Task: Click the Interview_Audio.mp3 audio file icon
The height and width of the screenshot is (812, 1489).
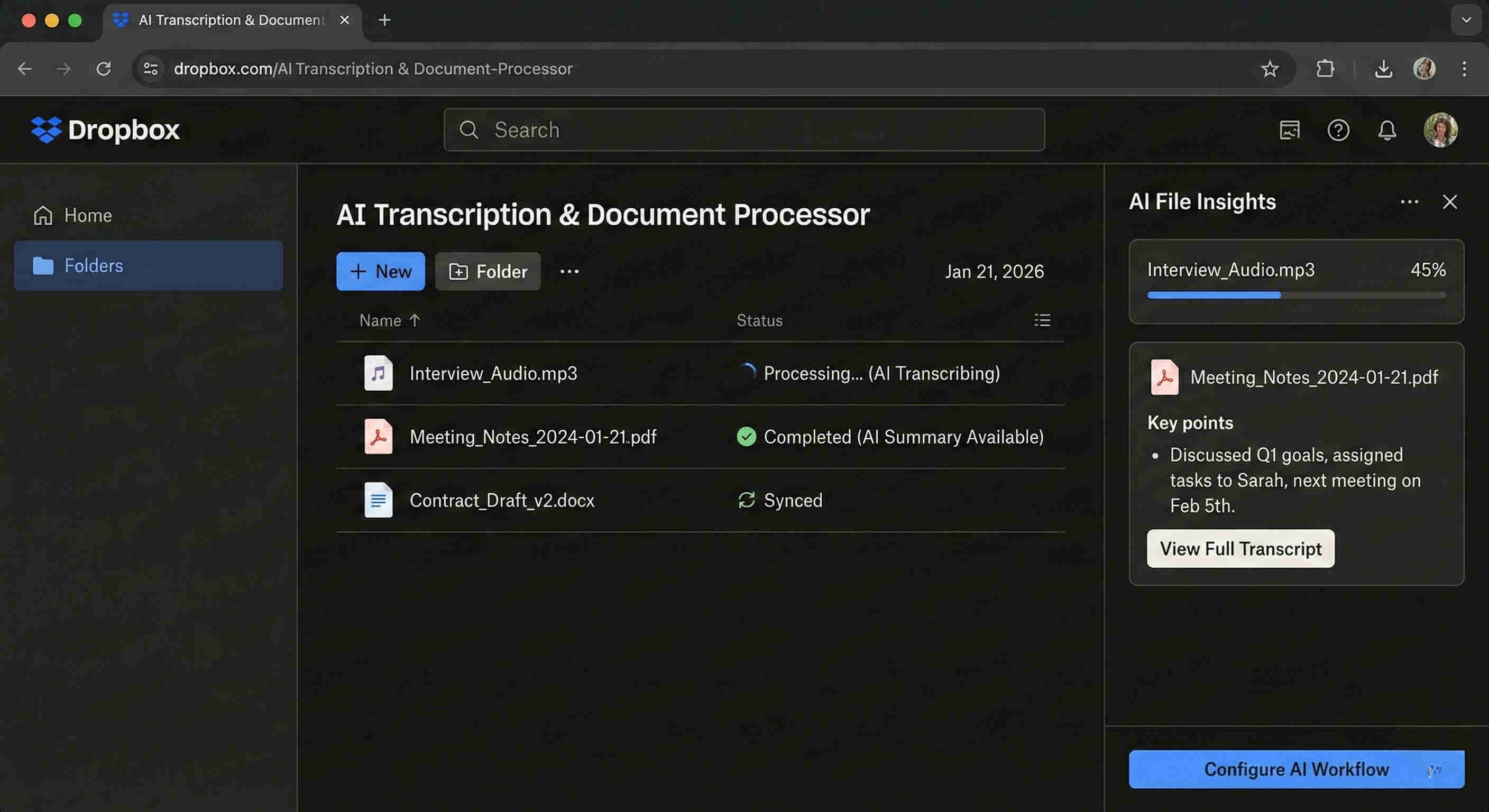Action: (x=378, y=373)
